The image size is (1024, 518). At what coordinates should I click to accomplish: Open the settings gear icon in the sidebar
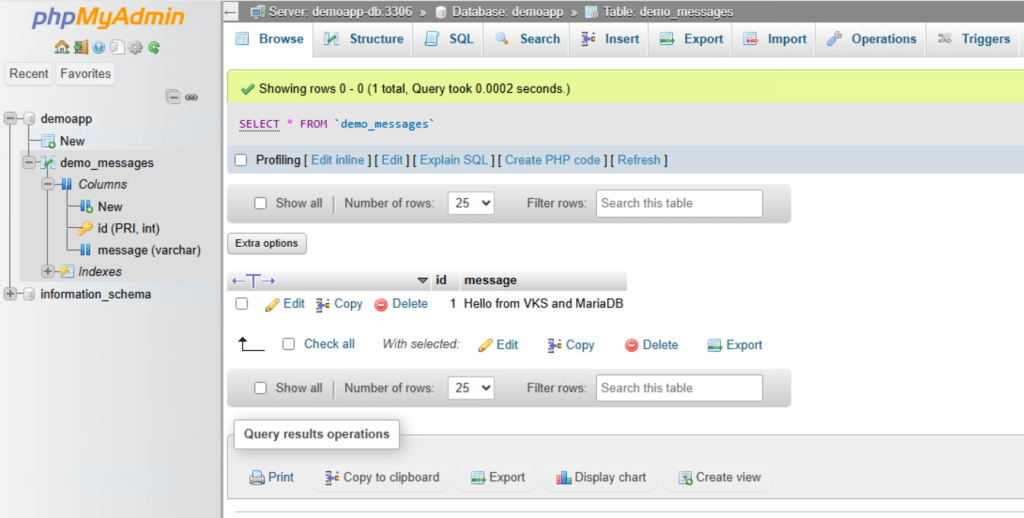[136, 47]
